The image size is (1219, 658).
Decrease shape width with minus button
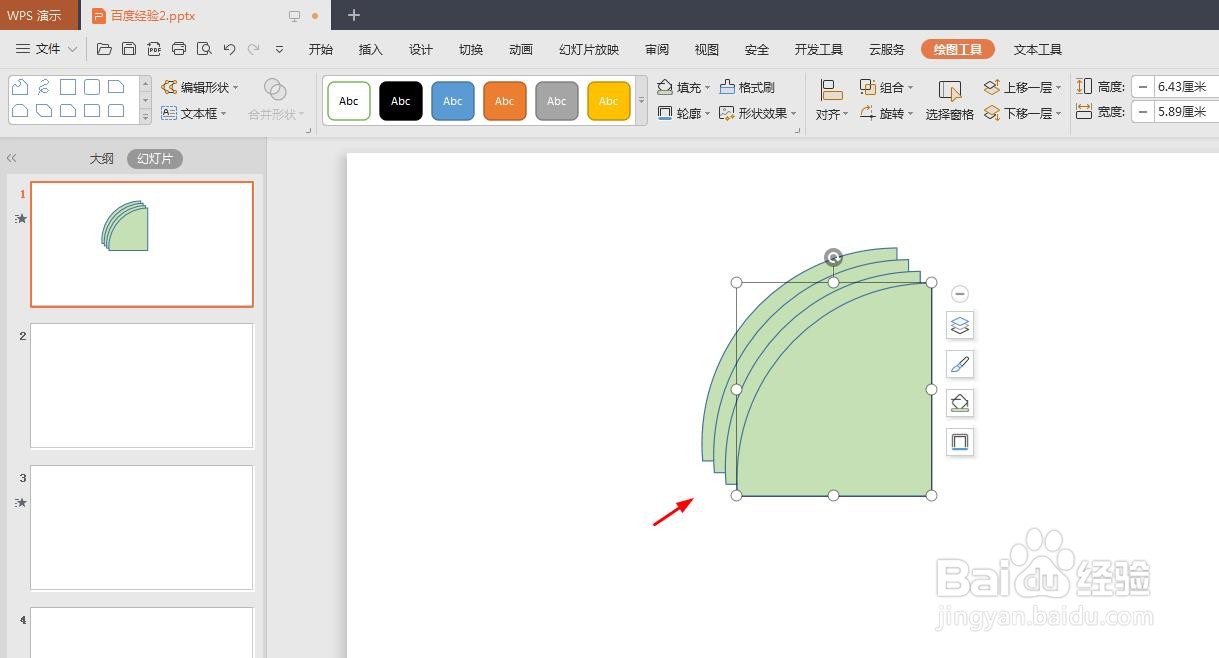click(x=1142, y=112)
